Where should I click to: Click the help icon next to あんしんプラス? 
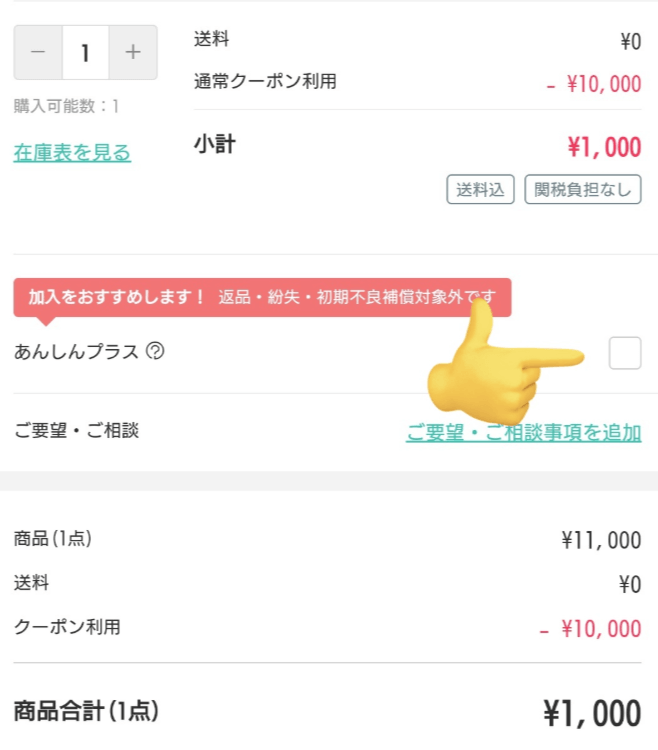click(x=155, y=351)
